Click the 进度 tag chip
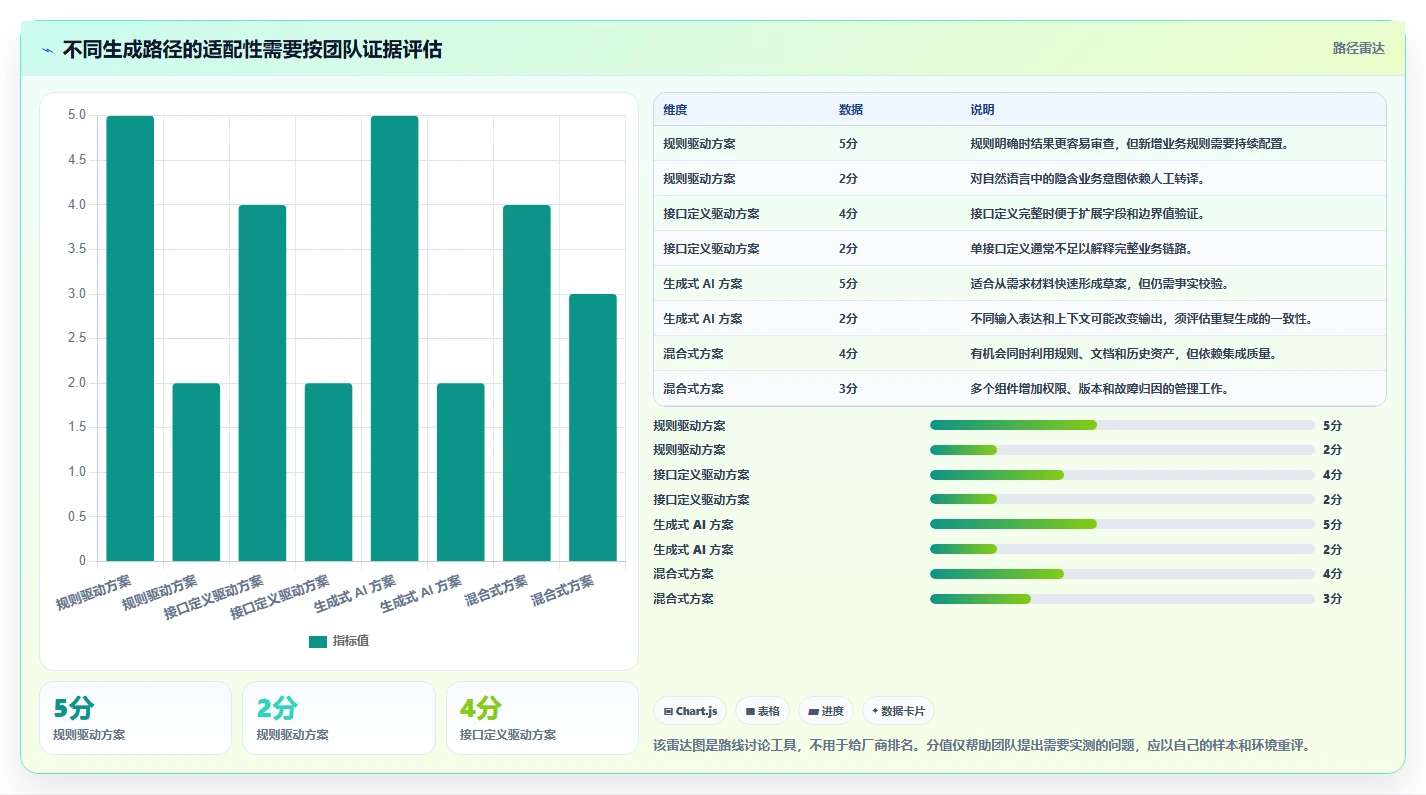 pyautogui.click(x=826, y=711)
